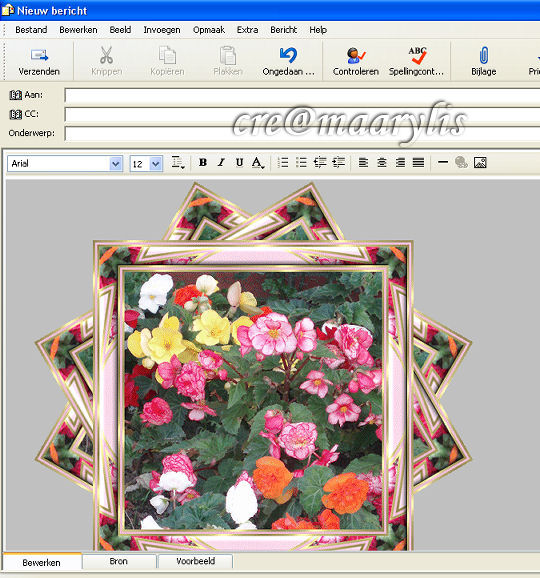
Task: Open the font size dropdown
Action: click(156, 164)
